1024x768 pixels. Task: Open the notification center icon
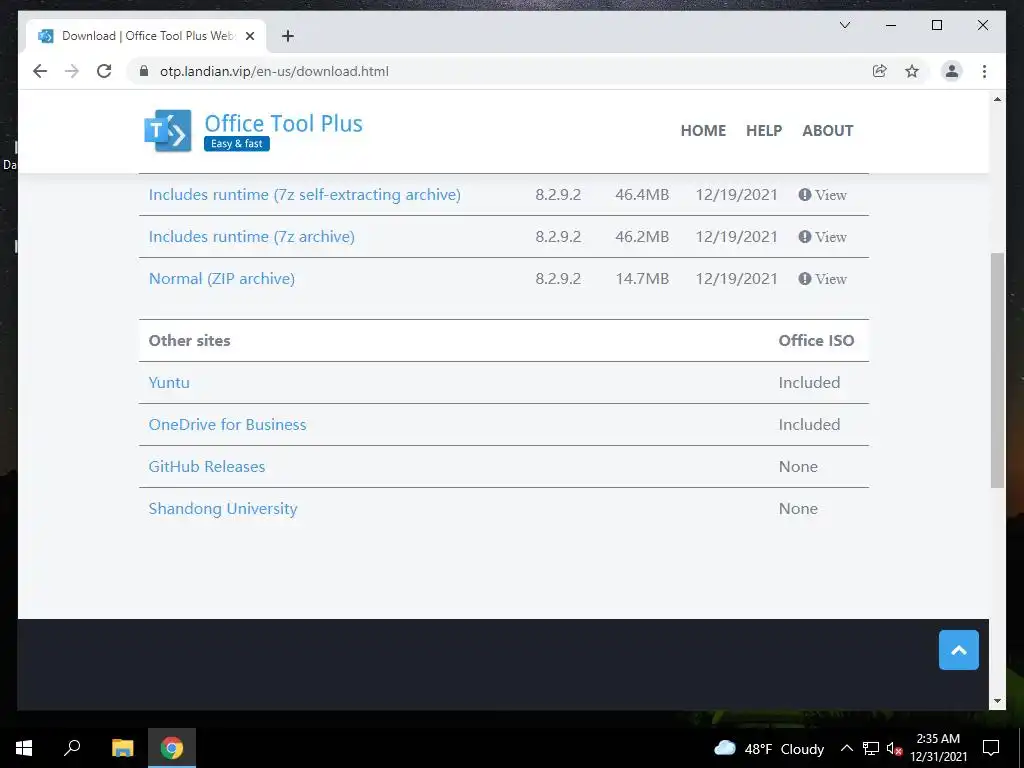(991, 748)
